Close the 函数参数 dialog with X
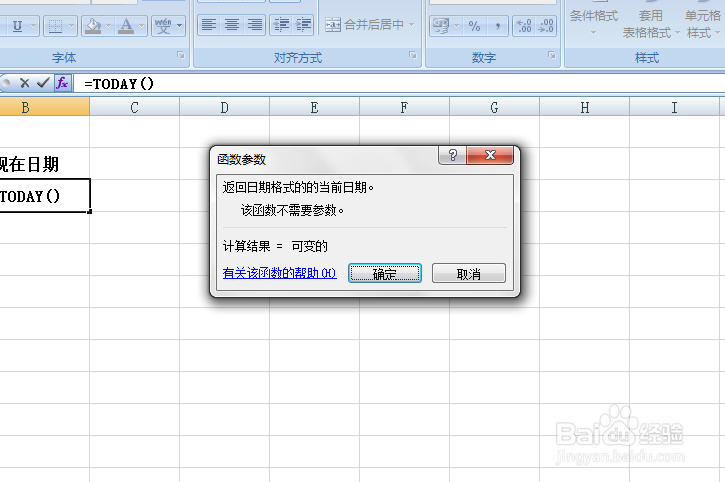Viewport: 725px width, 482px height. tap(490, 155)
